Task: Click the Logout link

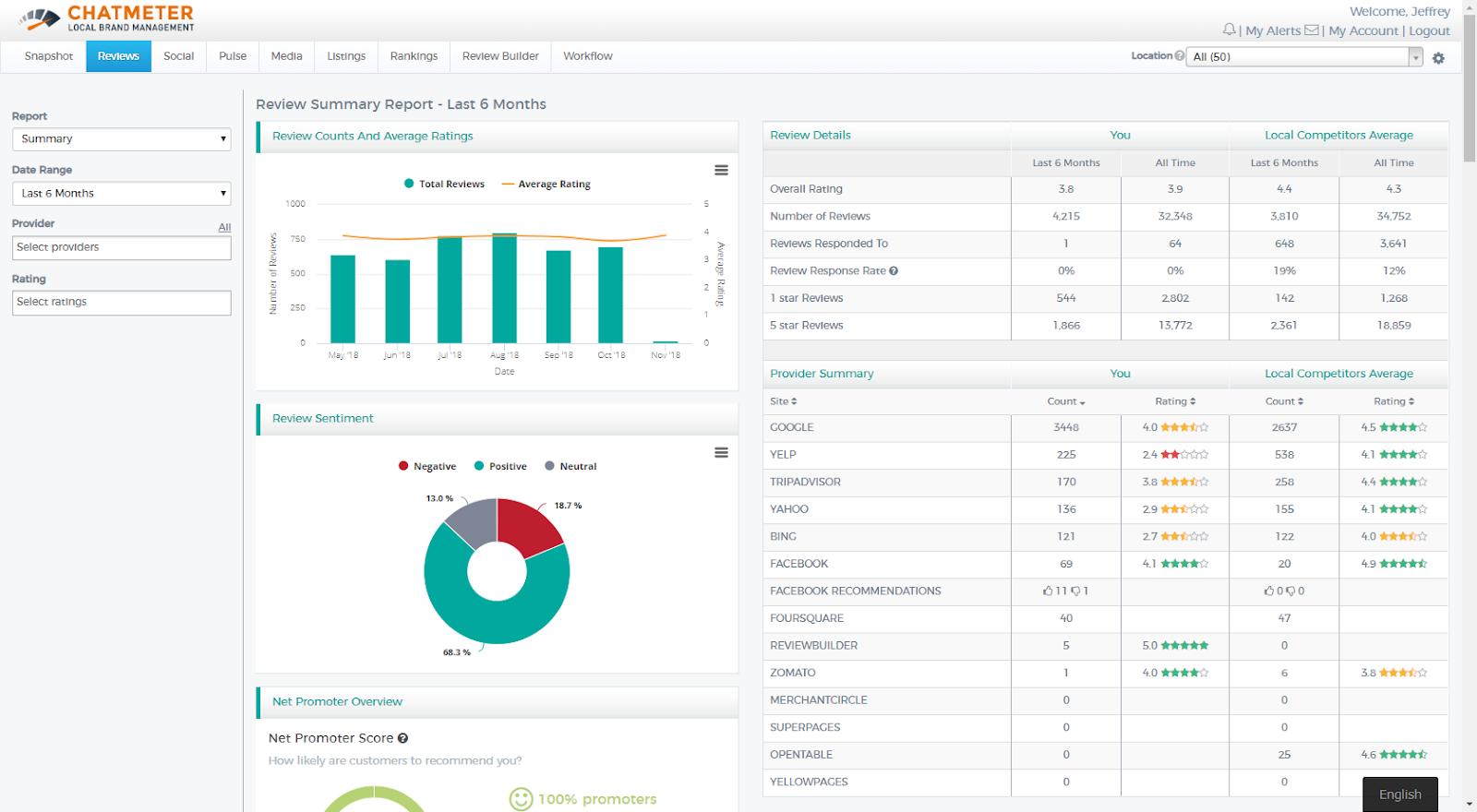Action: coord(1429,30)
